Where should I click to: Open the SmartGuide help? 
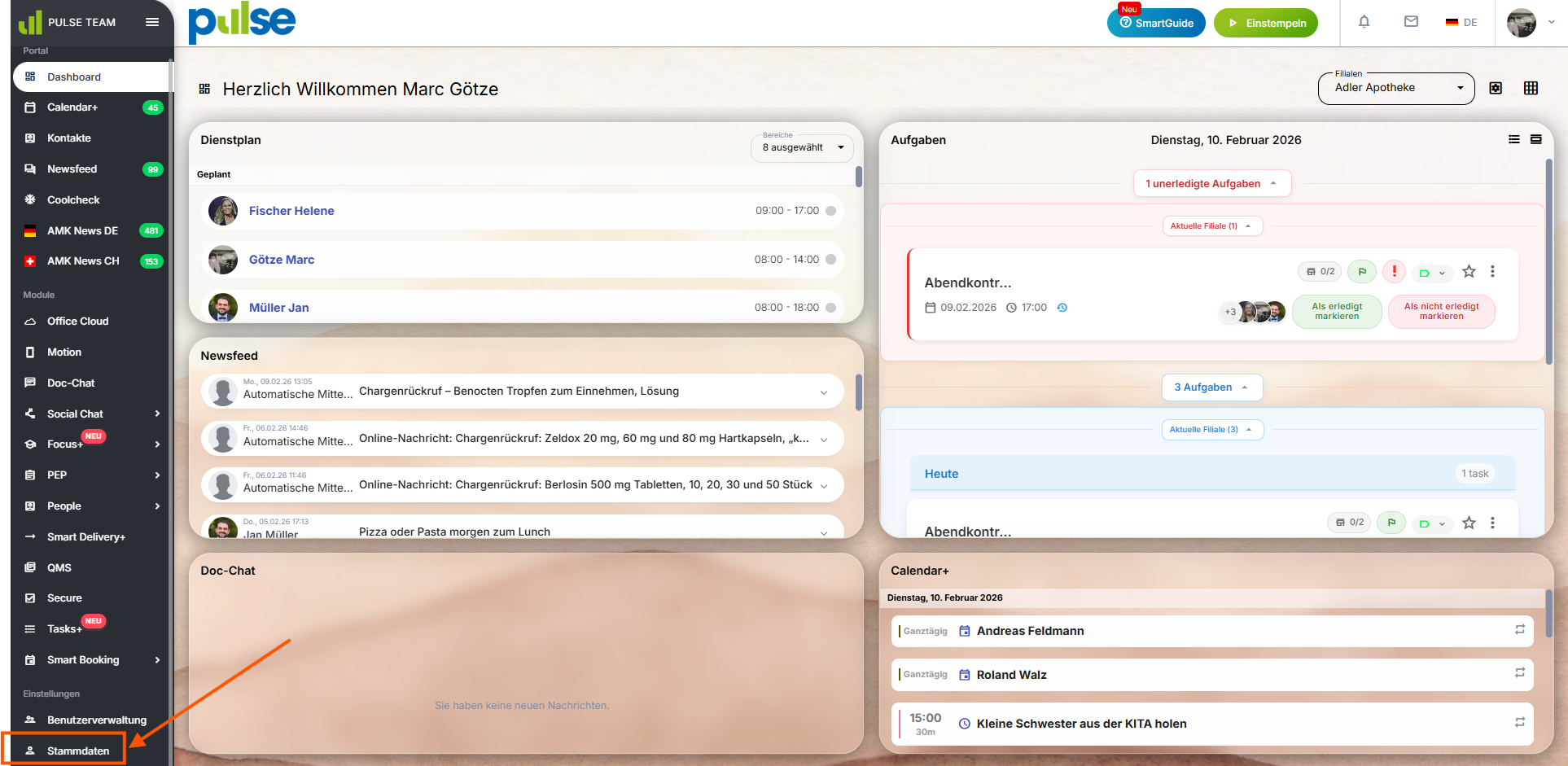point(1156,23)
